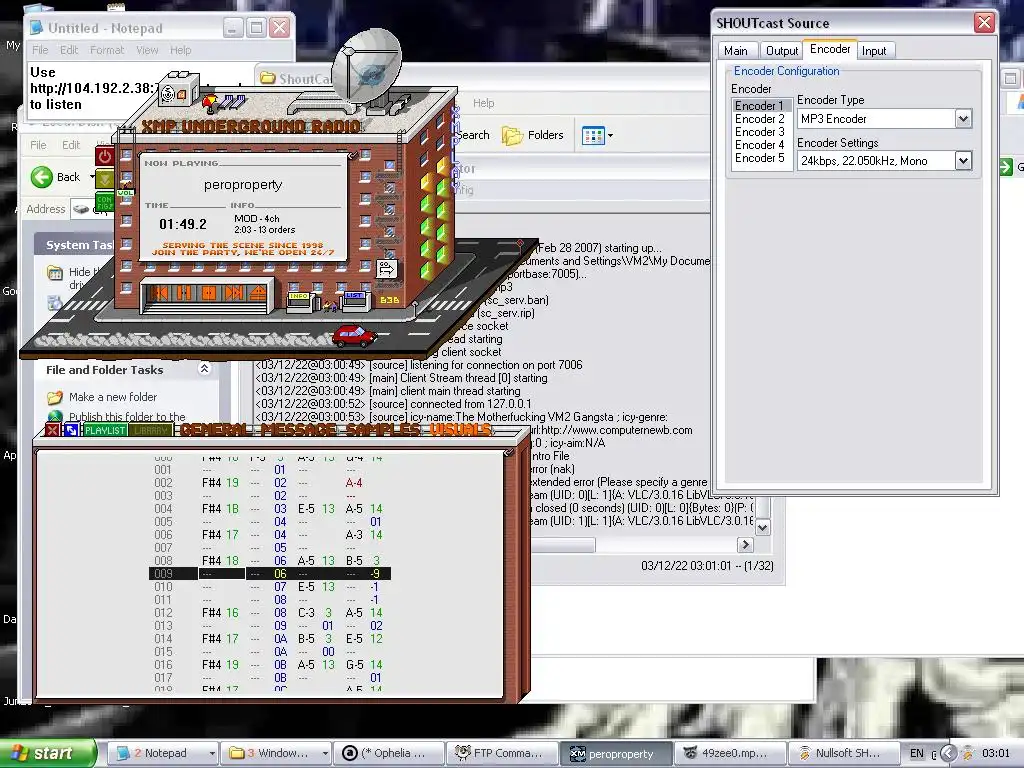Viewport: 1024px width, 768px height.
Task: Open Notepad's View menu
Action: click(x=147, y=50)
